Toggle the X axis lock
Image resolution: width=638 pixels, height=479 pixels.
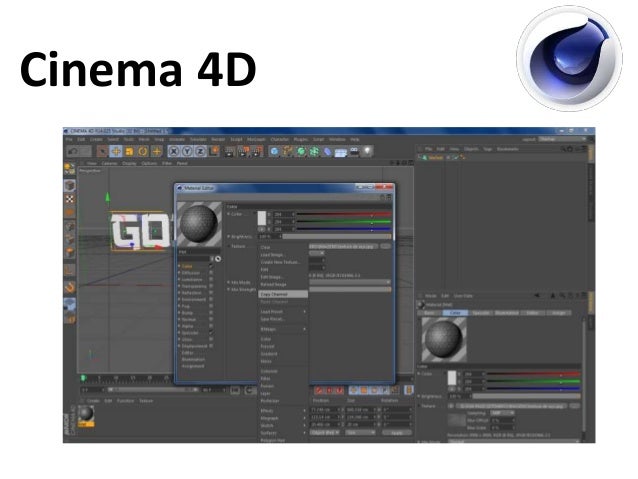pyautogui.click(x=174, y=152)
